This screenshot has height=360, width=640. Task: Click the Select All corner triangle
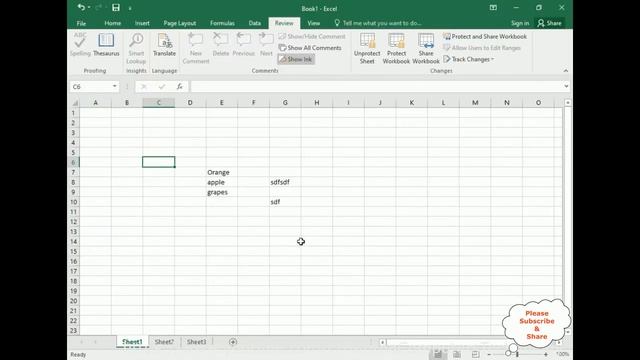74,102
